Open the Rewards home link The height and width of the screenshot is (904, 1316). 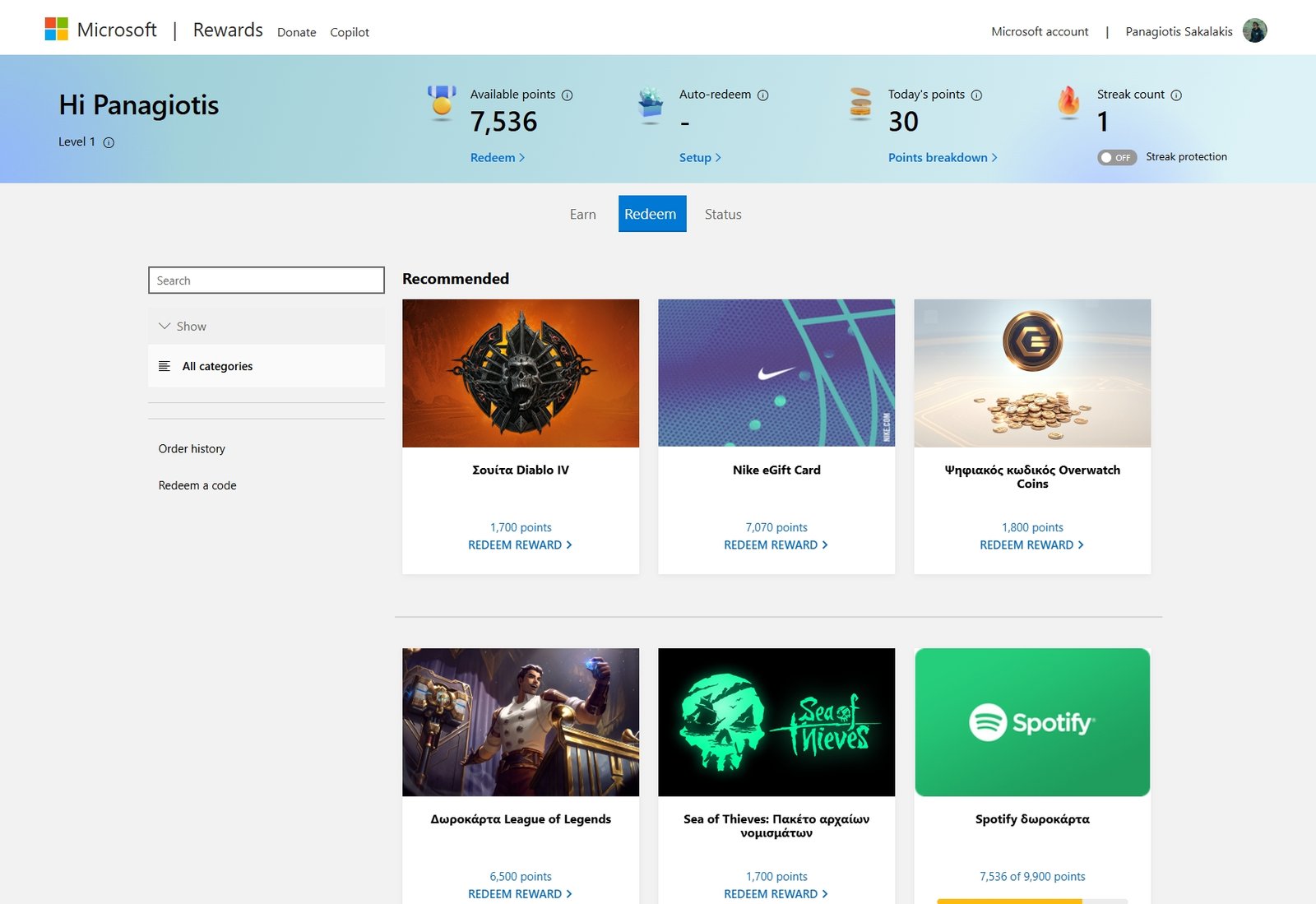(x=228, y=30)
